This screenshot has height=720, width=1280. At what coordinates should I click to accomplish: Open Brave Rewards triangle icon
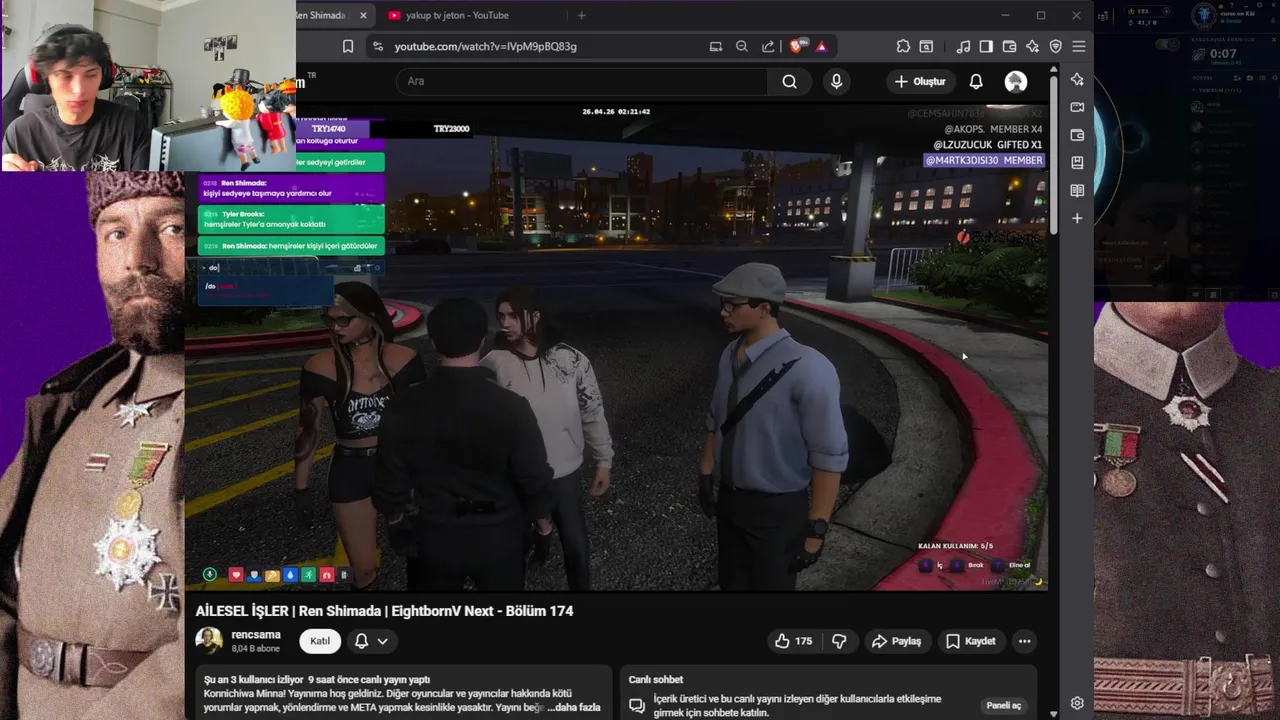tap(821, 46)
